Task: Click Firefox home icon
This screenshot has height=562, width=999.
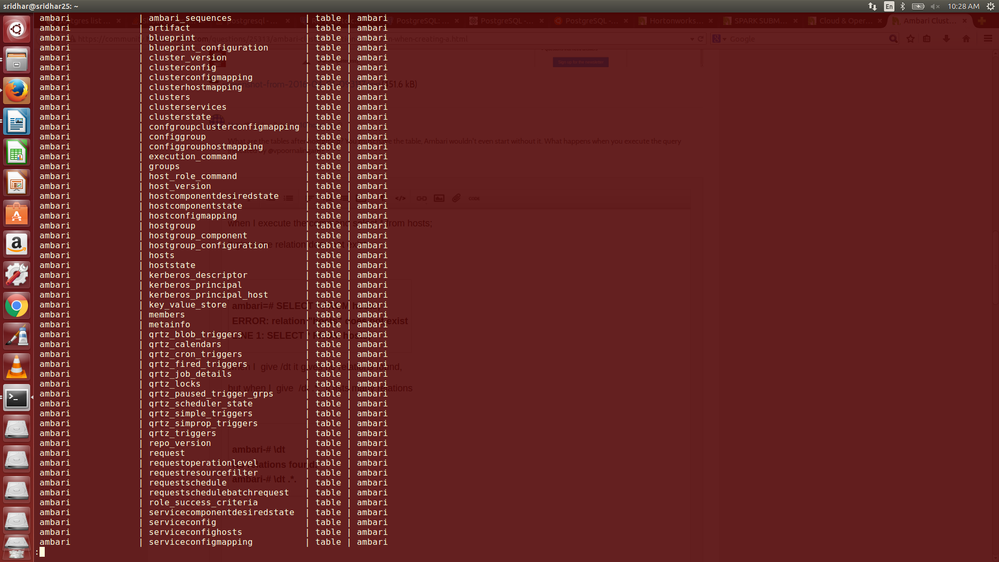Action: pos(966,39)
